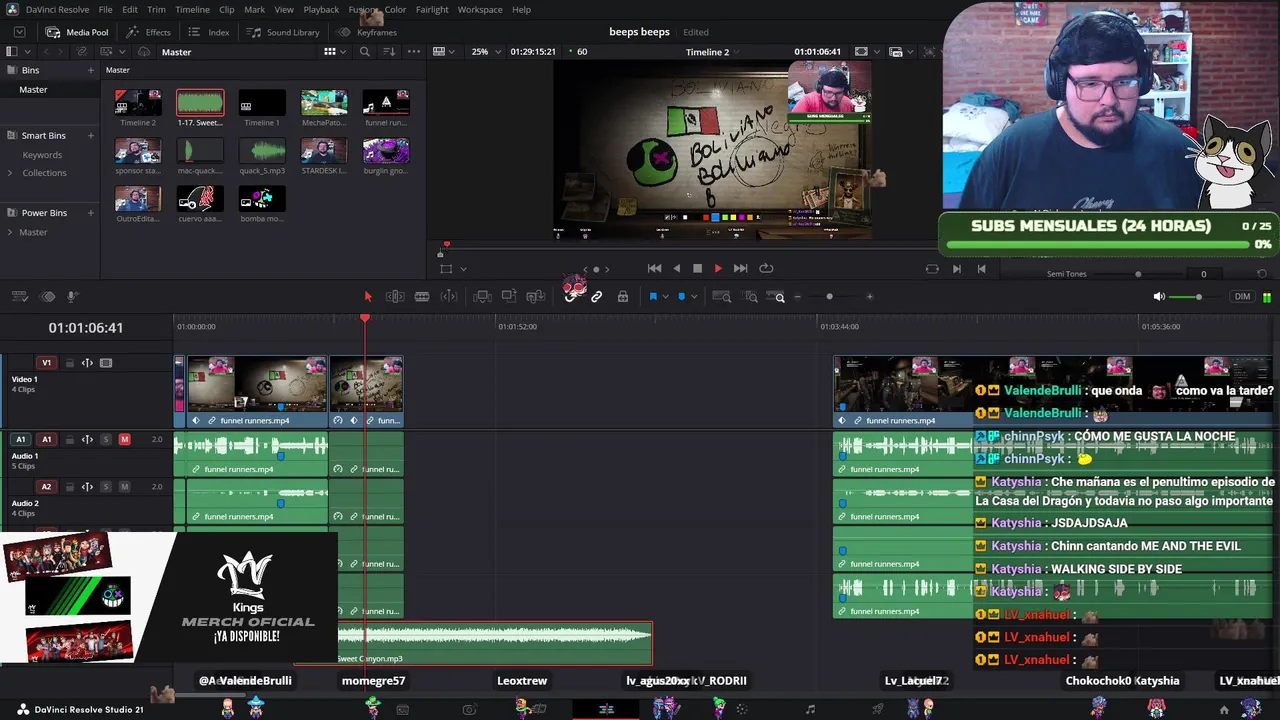The image size is (1280, 720).
Task: Click the red Play button
Action: [718, 268]
